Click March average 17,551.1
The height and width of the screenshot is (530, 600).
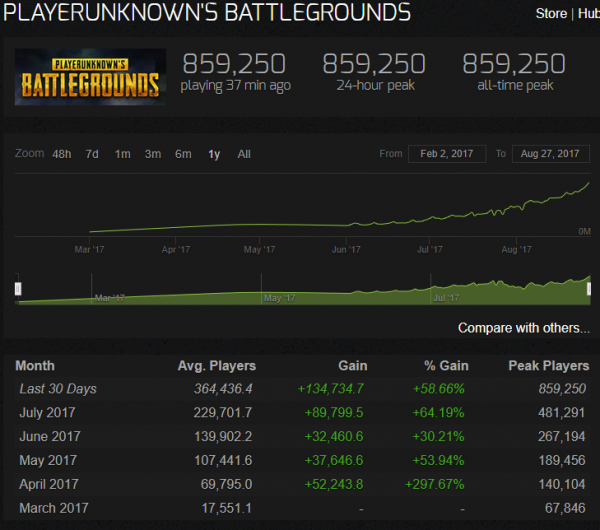(x=227, y=508)
